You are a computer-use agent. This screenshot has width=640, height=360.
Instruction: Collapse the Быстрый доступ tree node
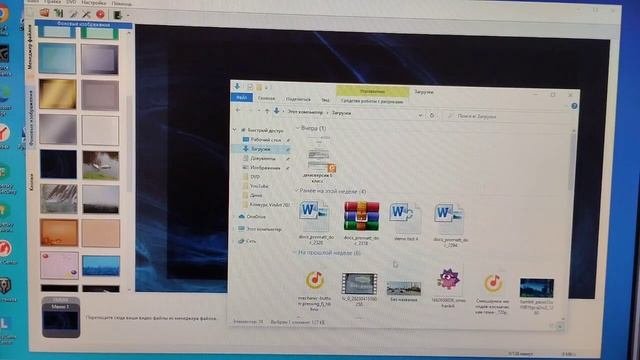coord(235,130)
